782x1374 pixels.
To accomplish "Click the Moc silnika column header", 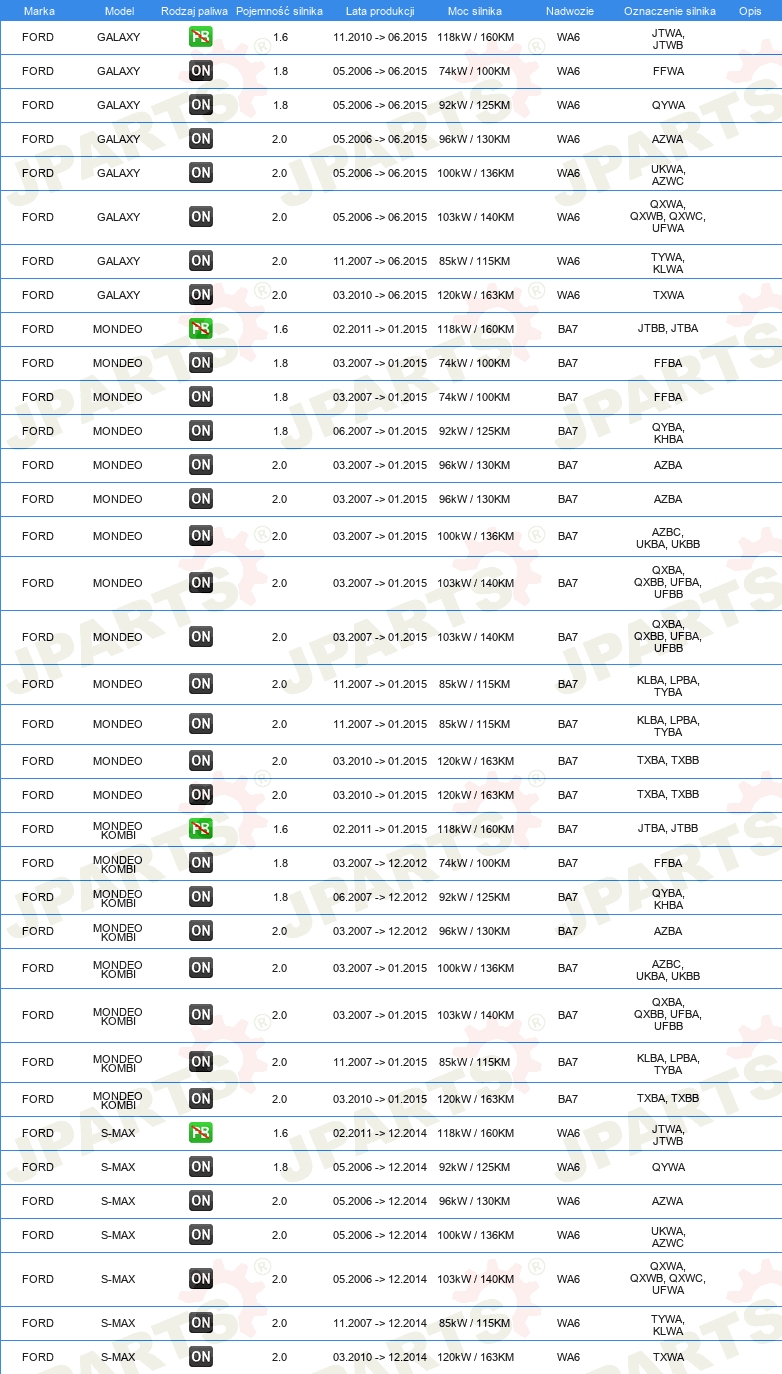I will pos(475,11).
